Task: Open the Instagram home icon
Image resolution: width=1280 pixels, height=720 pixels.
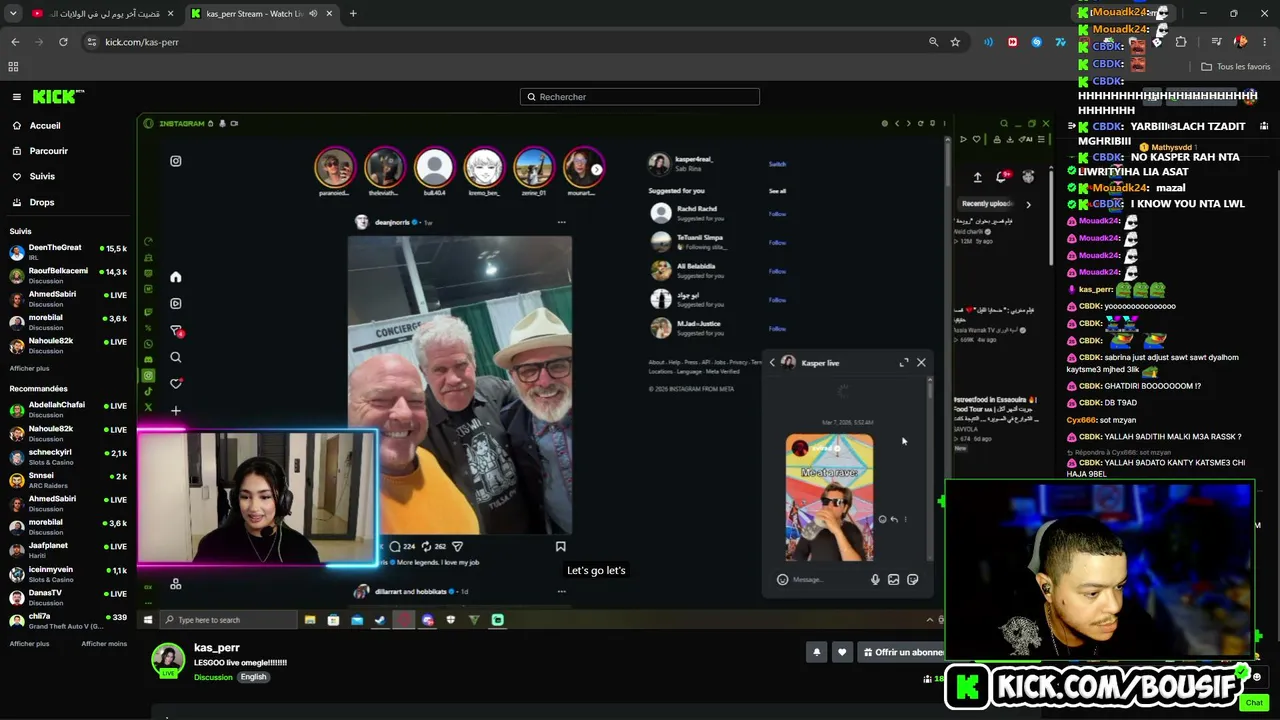Action: 175,277
